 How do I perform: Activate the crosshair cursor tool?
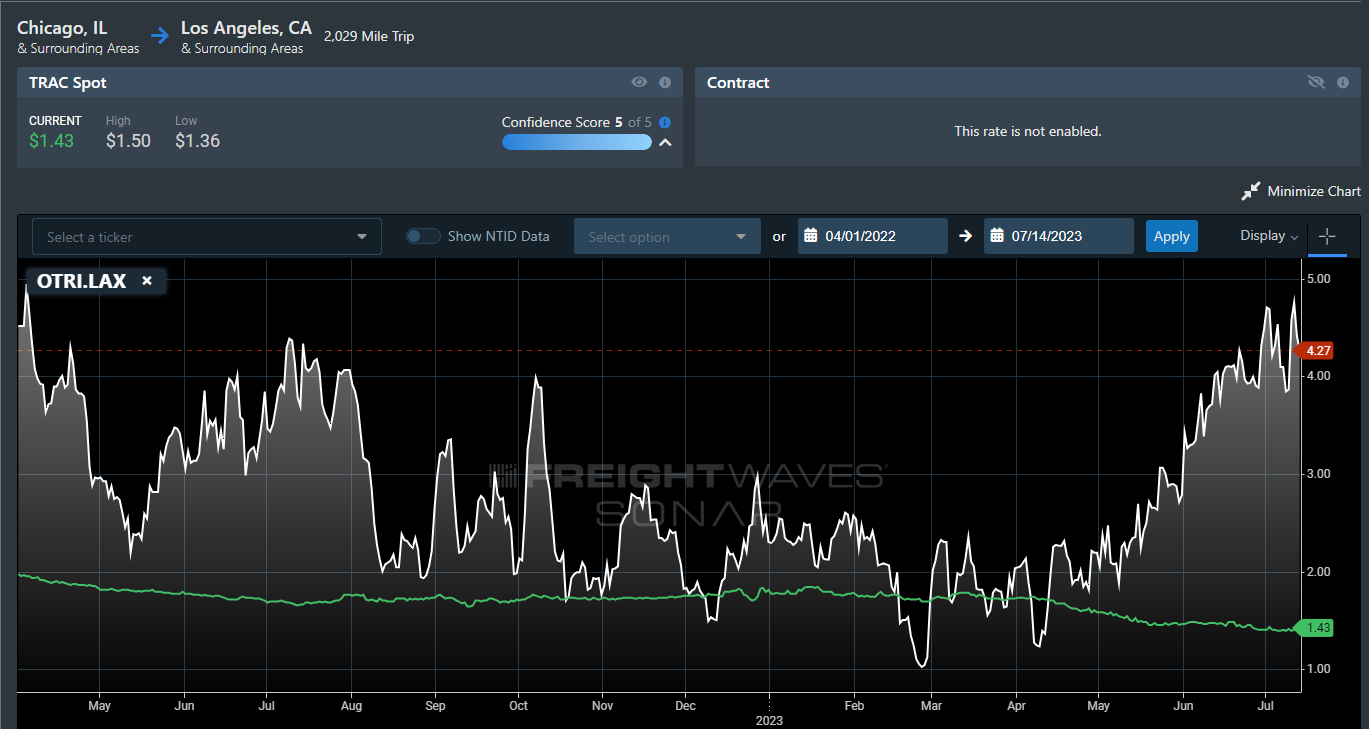pos(1327,237)
